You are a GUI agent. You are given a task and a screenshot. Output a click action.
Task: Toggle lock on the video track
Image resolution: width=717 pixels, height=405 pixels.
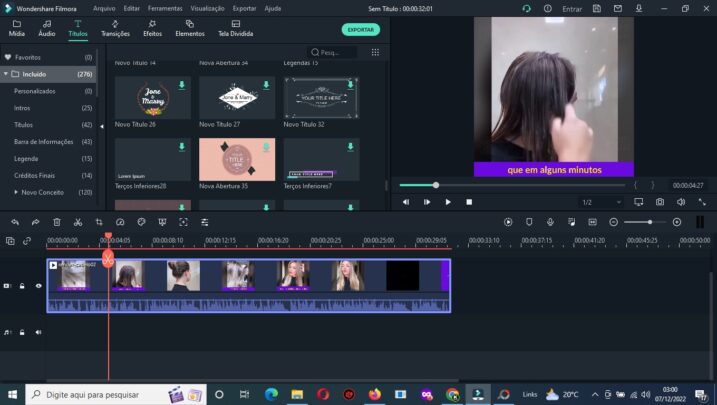pyautogui.click(x=22, y=286)
